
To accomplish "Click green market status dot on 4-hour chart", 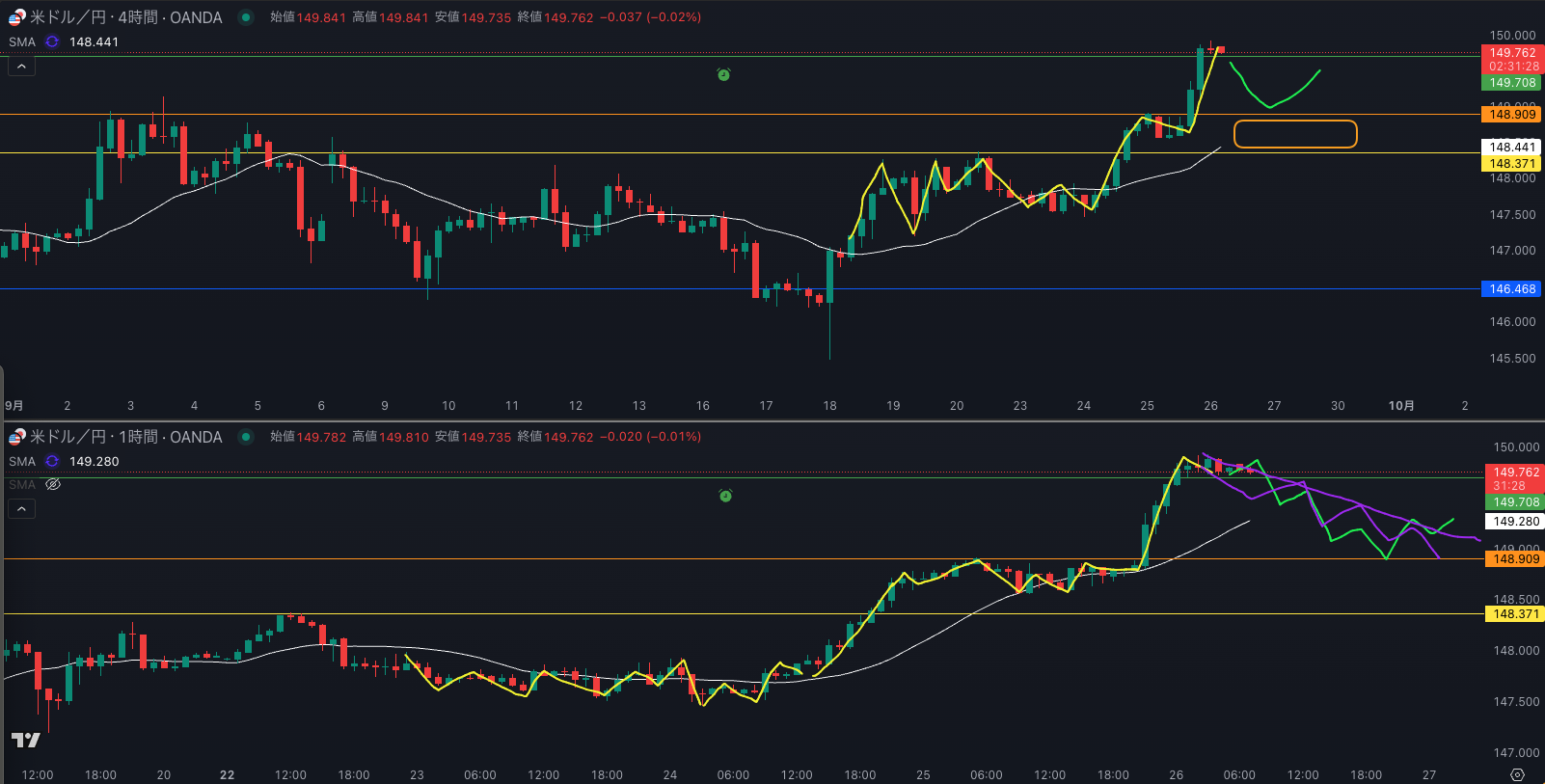I will [x=246, y=17].
